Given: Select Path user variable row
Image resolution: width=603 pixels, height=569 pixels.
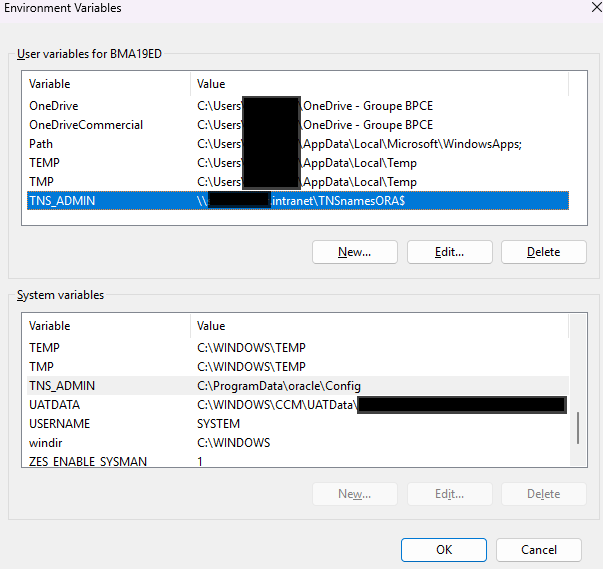Looking at the screenshot, I should click(298, 144).
